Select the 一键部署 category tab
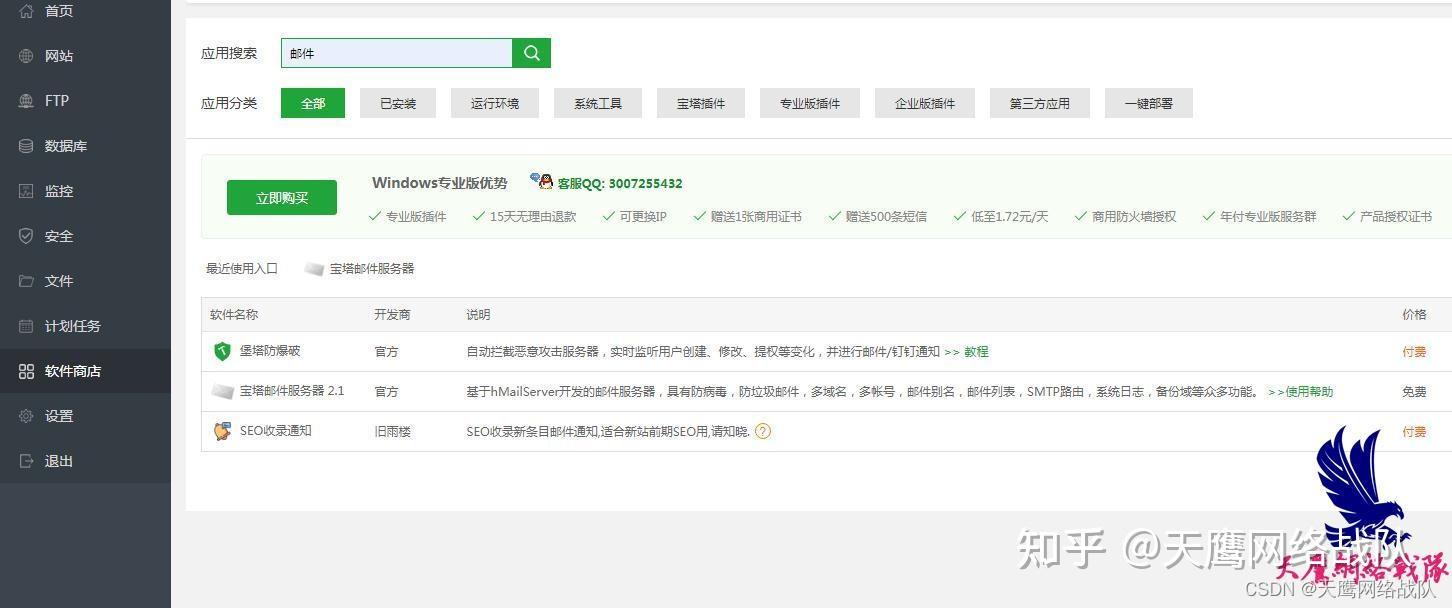This screenshot has width=1452, height=608. (x=1149, y=103)
